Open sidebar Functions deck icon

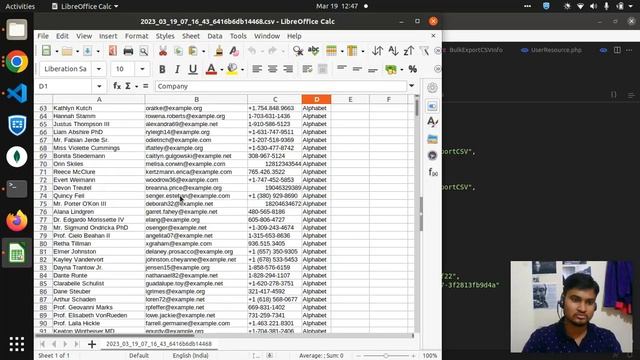(432, 172)
